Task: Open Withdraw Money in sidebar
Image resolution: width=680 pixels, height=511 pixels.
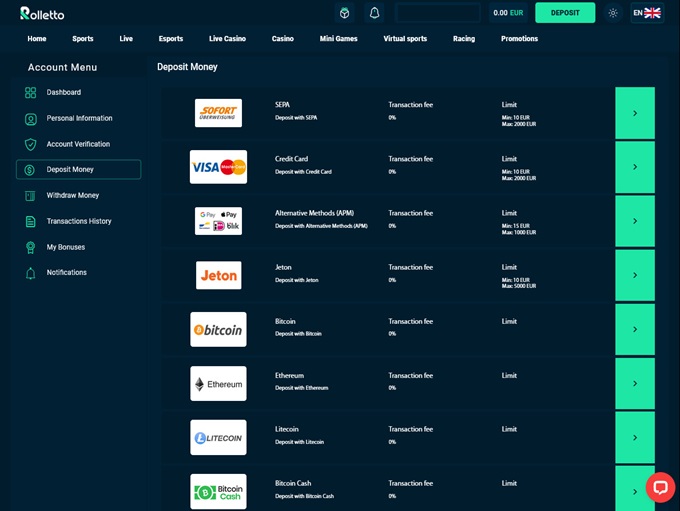Action: pyautogui.click(x=72, y=195)
